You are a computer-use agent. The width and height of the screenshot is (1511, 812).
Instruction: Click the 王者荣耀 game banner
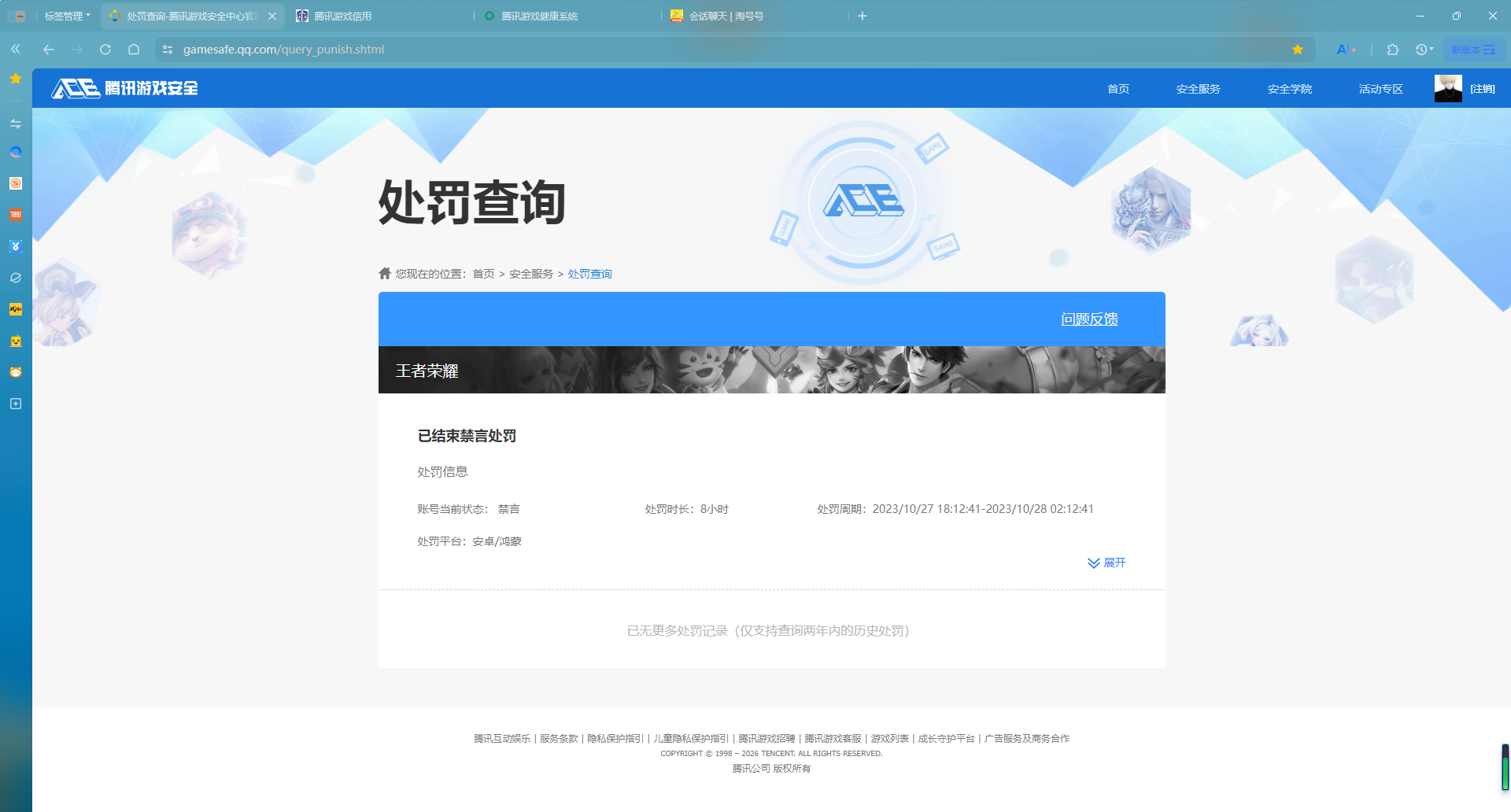point(772,370)
